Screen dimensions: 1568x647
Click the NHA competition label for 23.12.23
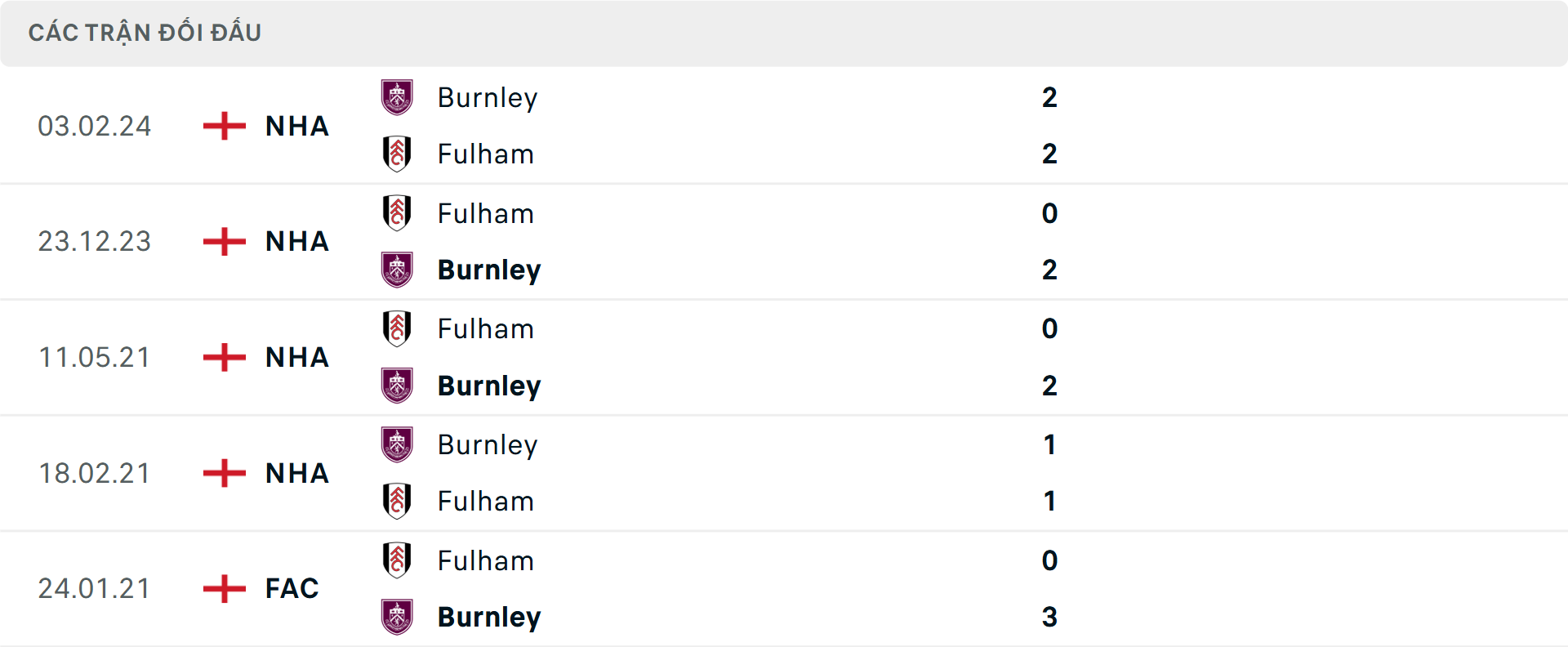(x=296, y=242)
